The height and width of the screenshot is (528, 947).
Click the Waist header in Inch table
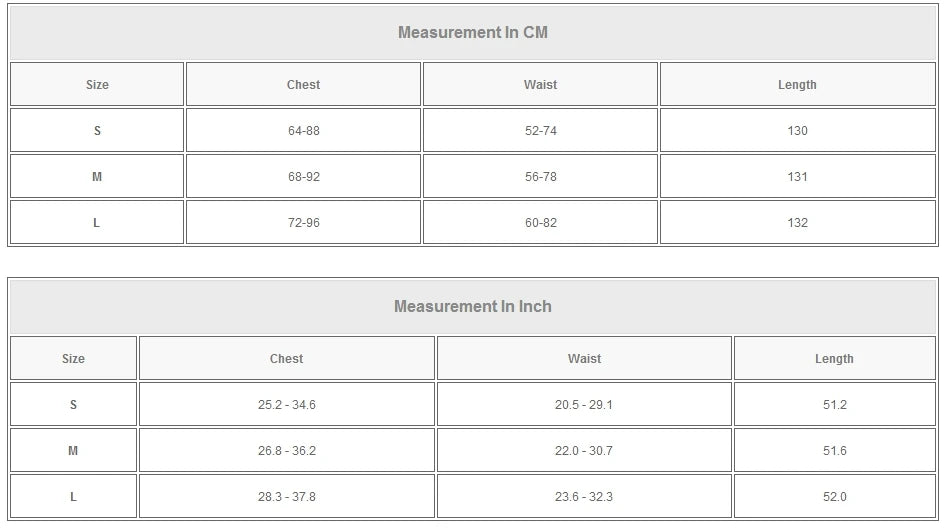coord(584,359)
